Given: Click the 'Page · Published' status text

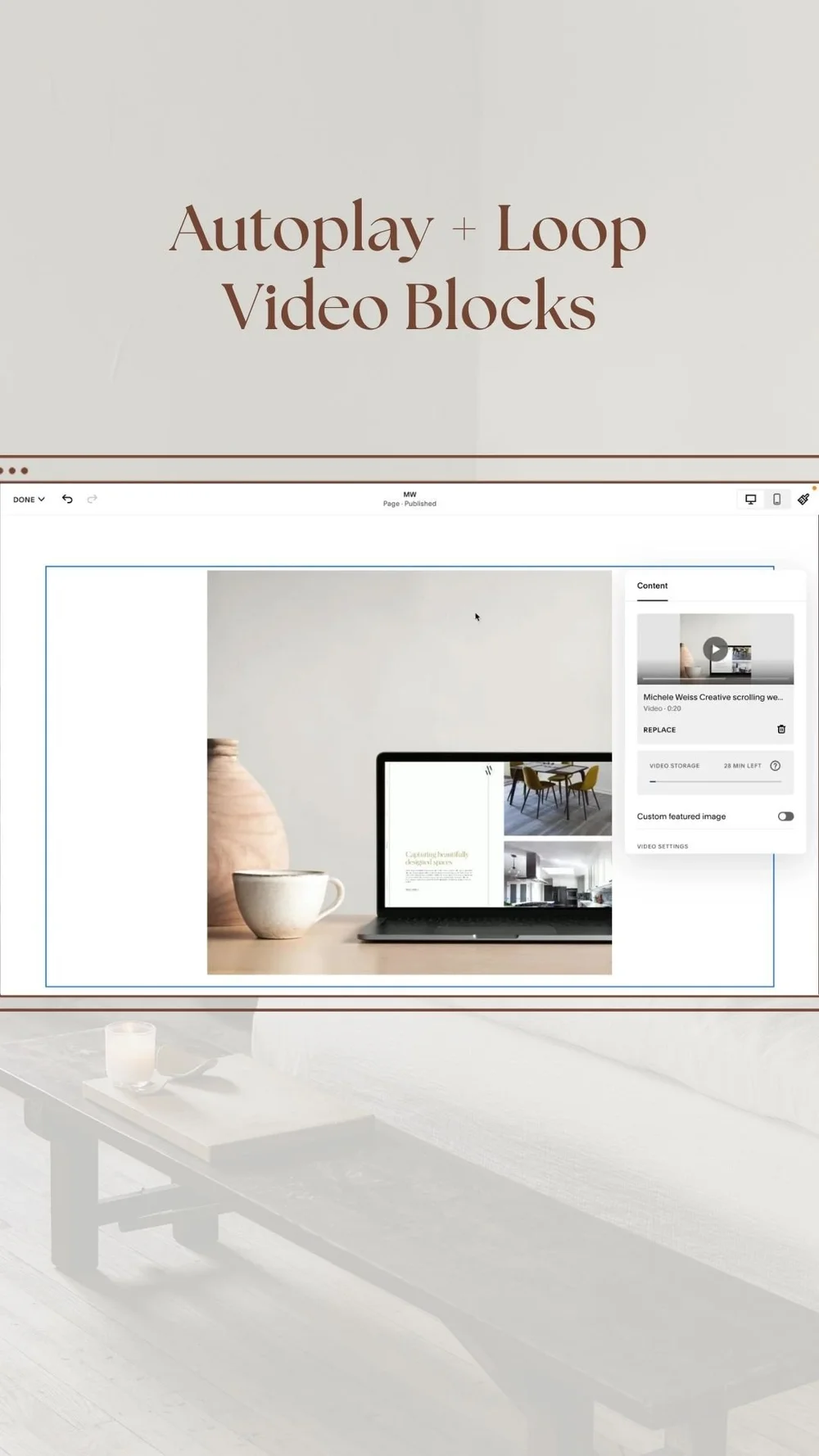Looking at the screenshot, I should click(409, 504).
